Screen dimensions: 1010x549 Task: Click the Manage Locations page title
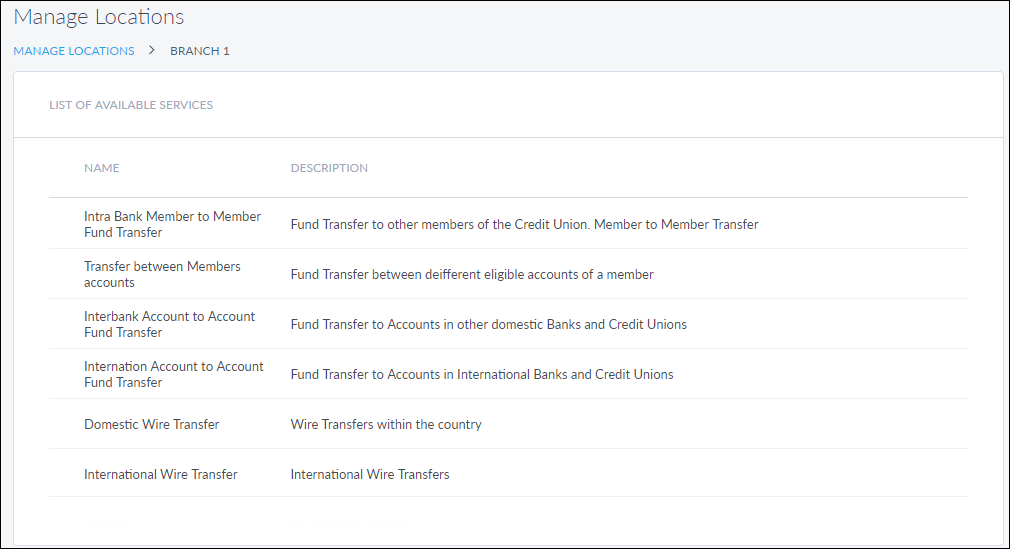click(x=99, y=17)
